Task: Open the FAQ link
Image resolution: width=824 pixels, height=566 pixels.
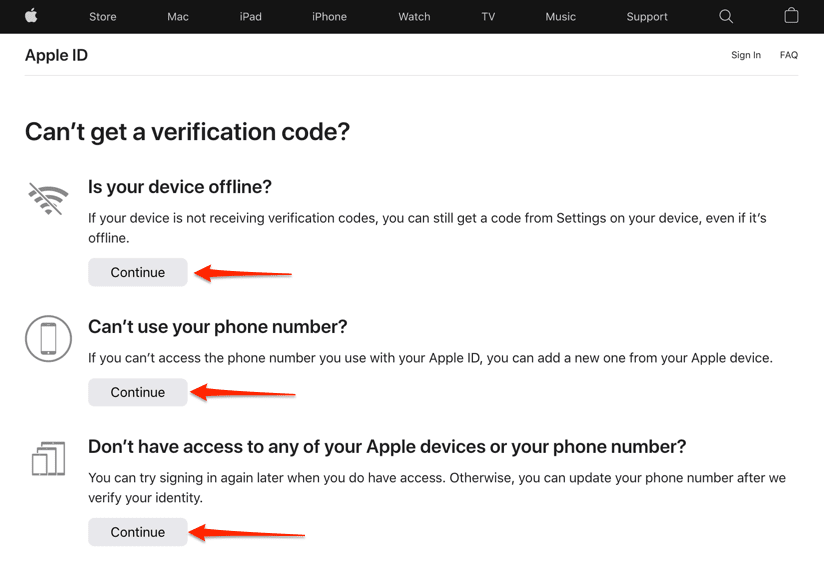Action: coord(789,55)
